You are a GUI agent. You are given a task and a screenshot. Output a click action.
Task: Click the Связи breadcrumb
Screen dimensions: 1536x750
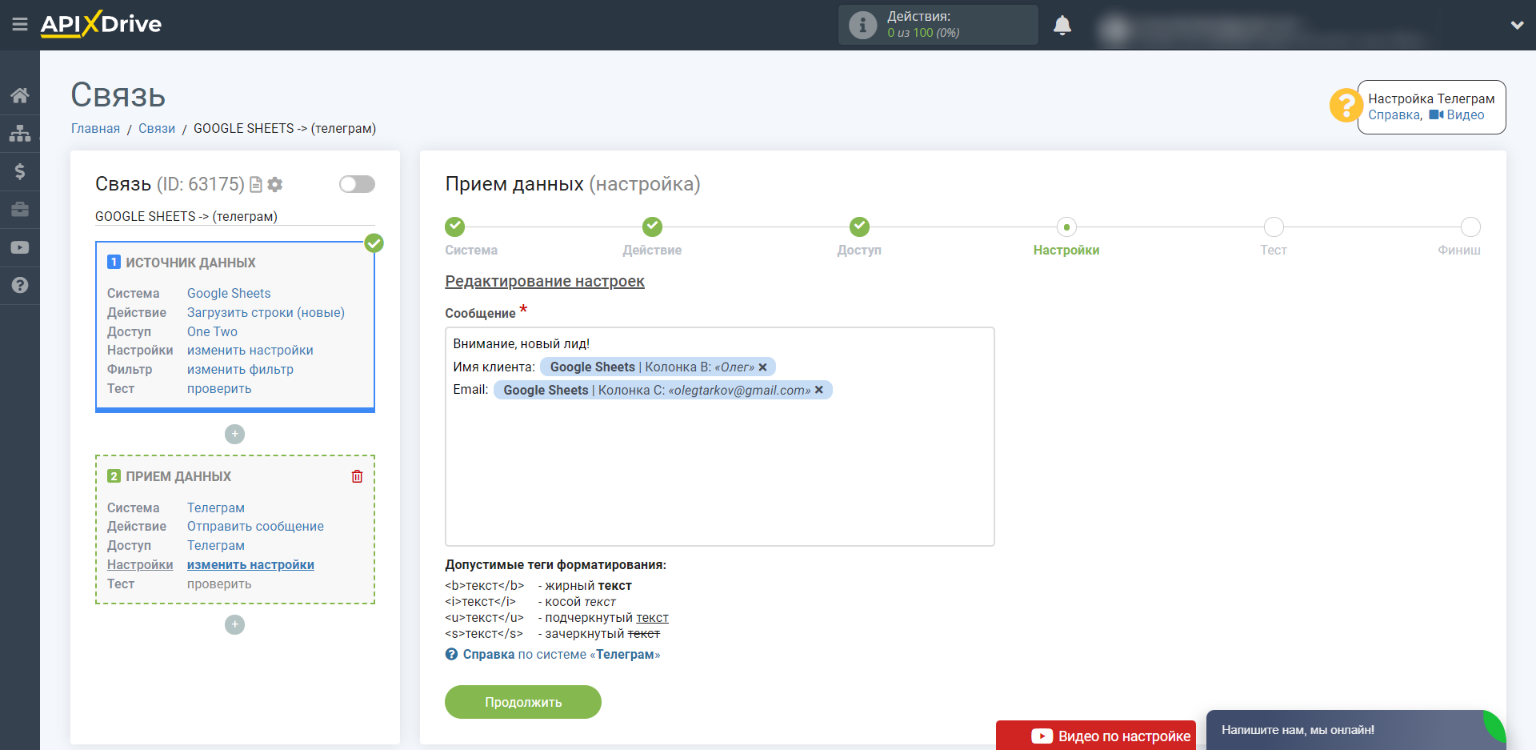[157, 128]
